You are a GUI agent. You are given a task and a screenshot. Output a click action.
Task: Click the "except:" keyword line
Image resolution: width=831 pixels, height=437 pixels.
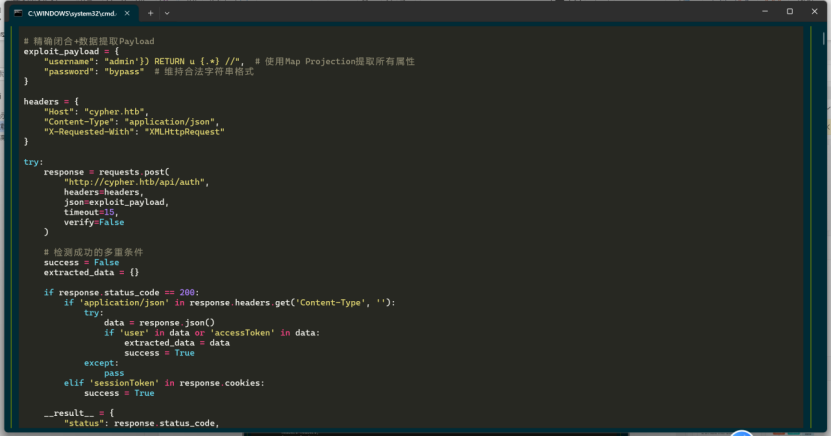tap(101, 363)
